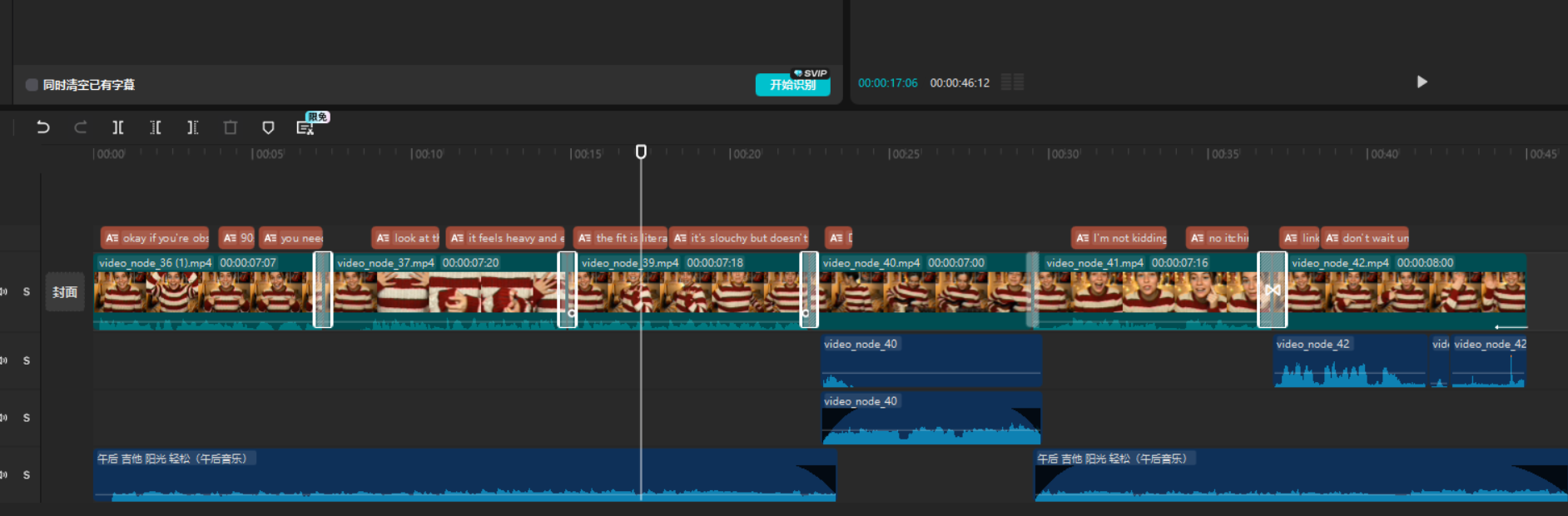Viewport: 1568px width, 516px height.
Task: Use the delete-left trim tool
Action: click(x=156, y=127)
